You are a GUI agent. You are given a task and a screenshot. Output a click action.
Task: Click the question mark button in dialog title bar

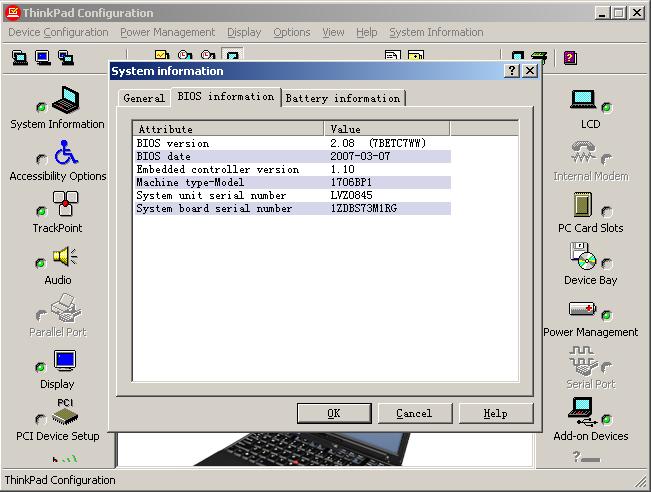[x=512, y=71]
